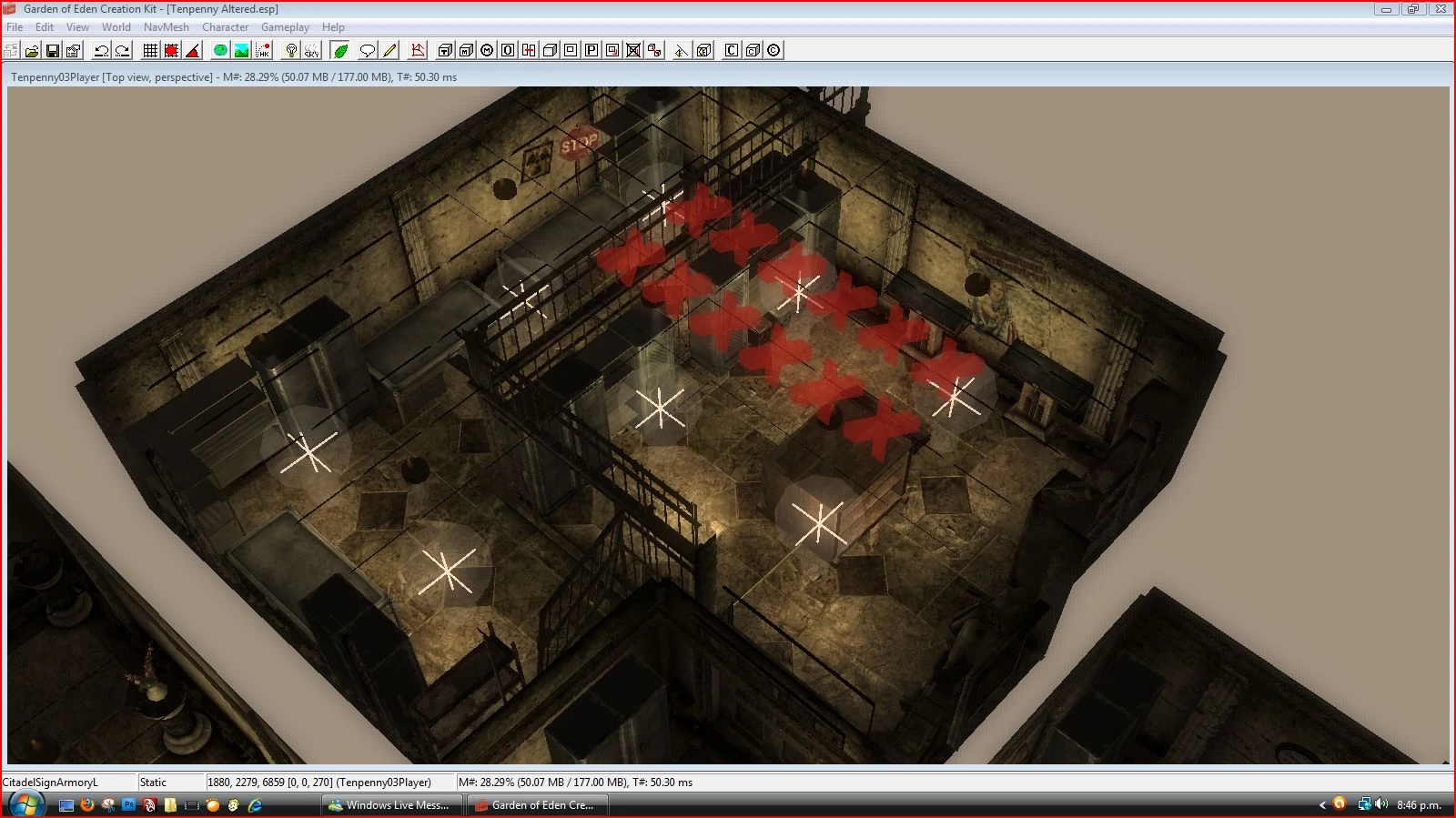Open the Preferences toolbar icon
Screen dimensions: 1456x818
[x=74, y=50]
